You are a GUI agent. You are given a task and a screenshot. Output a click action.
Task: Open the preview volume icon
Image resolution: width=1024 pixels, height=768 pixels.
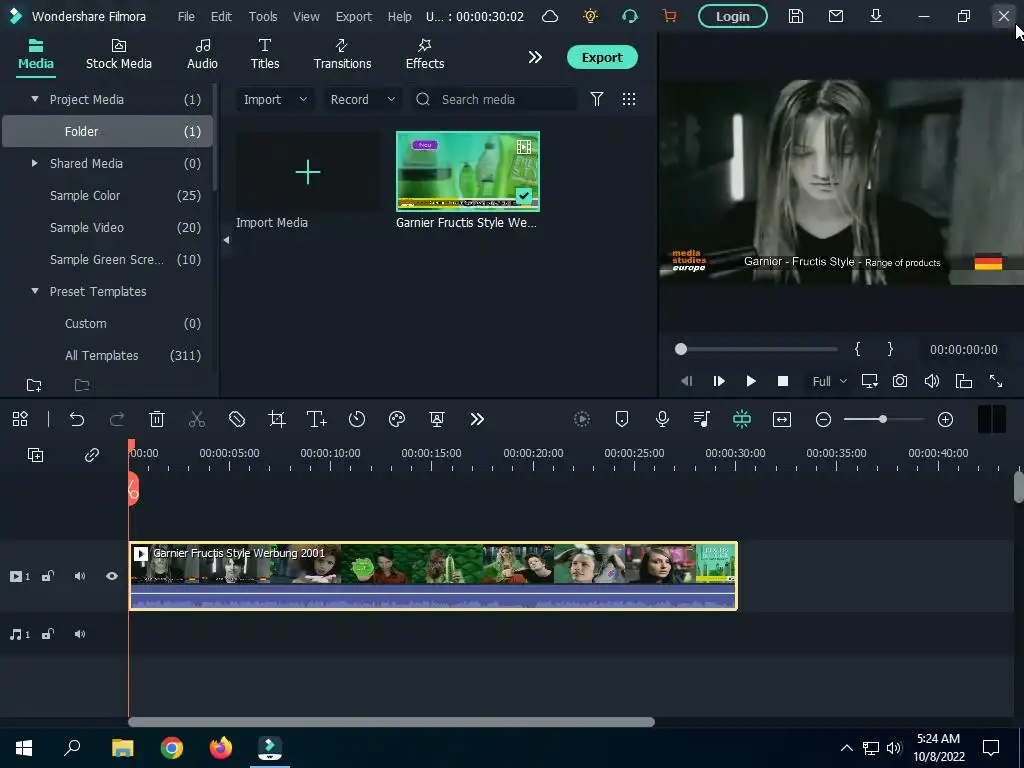pos(932,381)
